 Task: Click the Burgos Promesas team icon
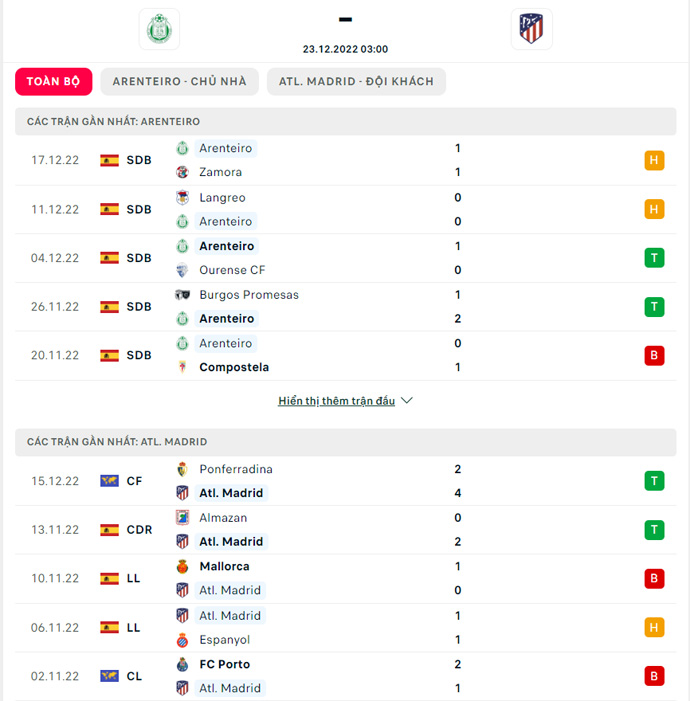(x=182, y=295)
